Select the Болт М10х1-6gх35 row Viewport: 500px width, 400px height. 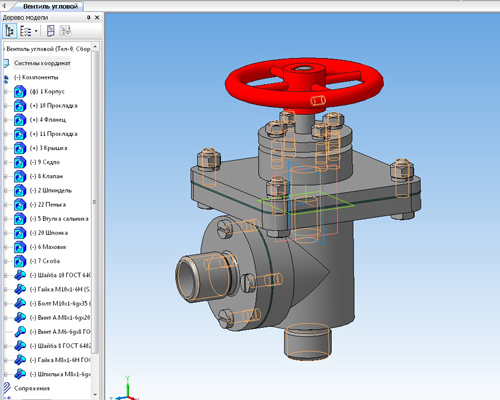[x=60, y=303]
